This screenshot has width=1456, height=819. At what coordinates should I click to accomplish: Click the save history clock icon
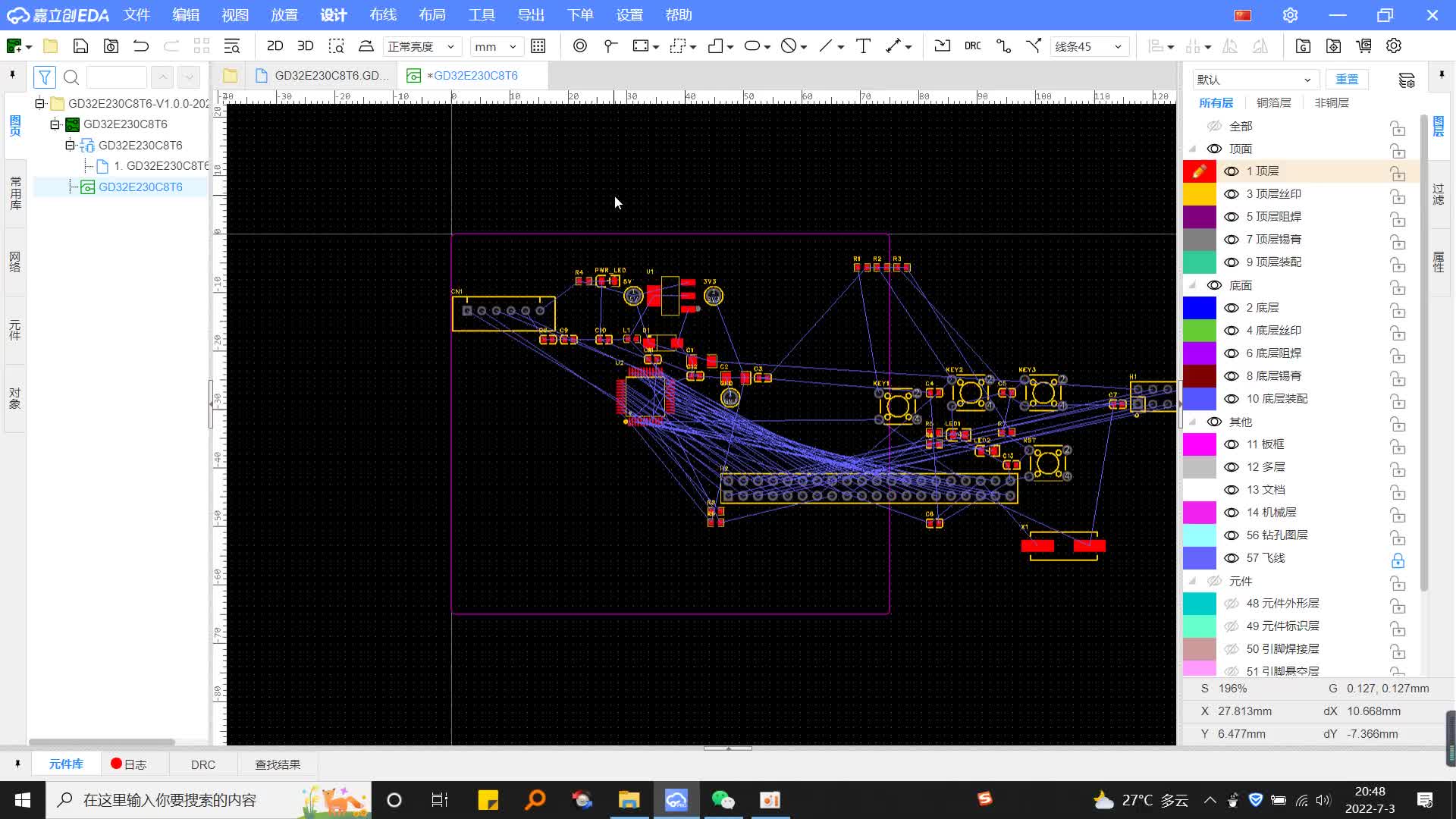tap(111, 46)
